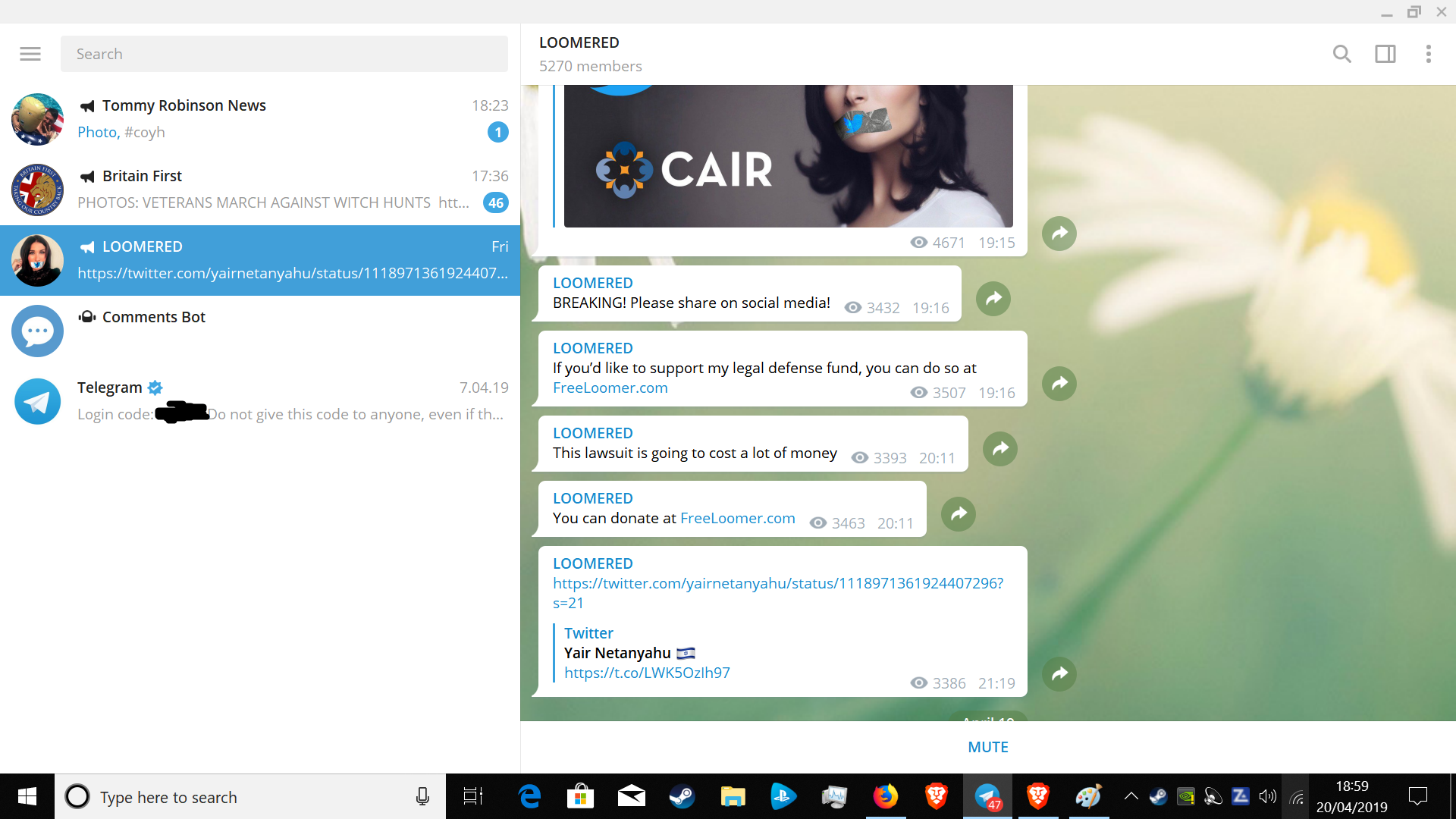The image size is (1456, 819).
Task: Show hidden system tray icons
Action: tap(1131, 796)
